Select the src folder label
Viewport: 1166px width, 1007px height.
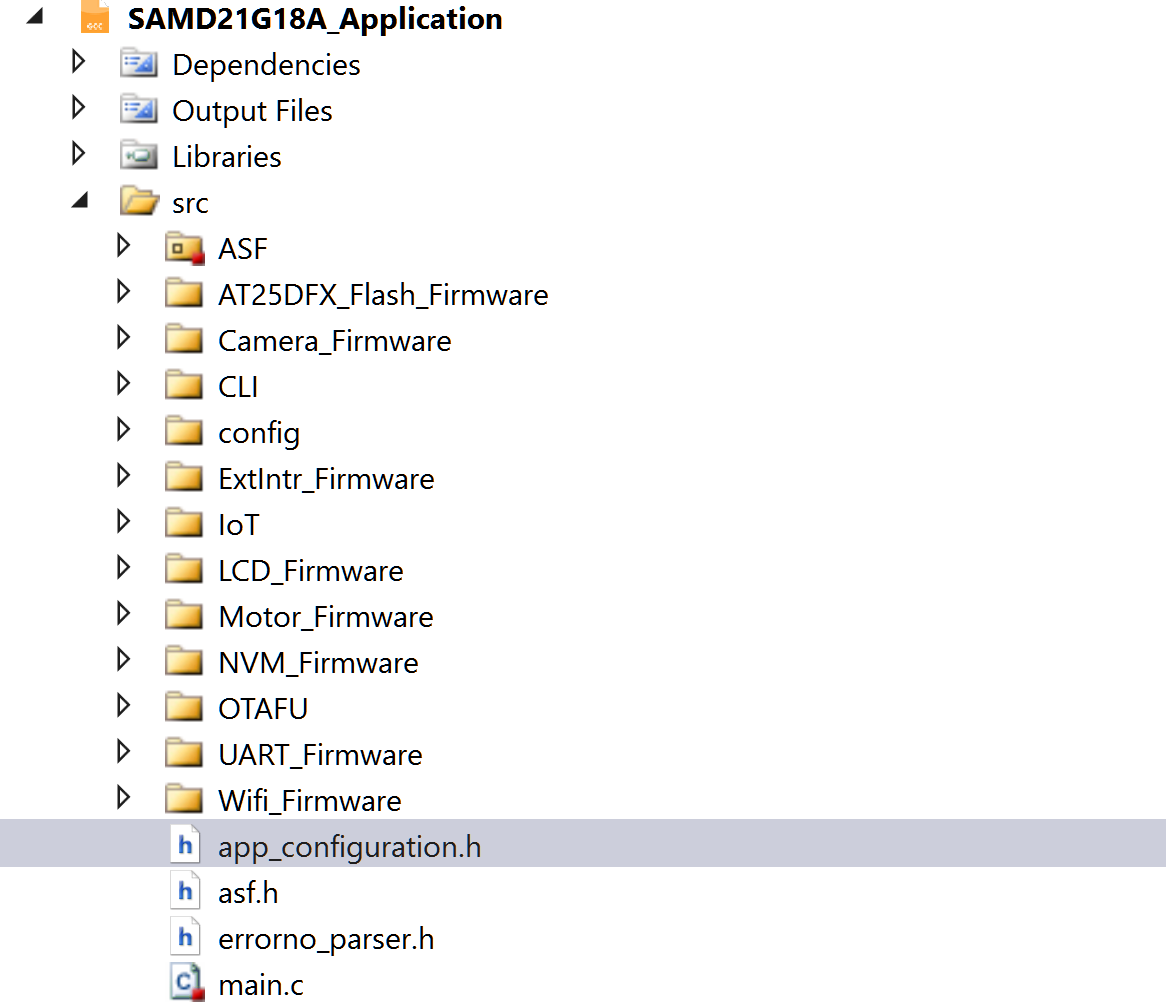[x=190, y=203]
